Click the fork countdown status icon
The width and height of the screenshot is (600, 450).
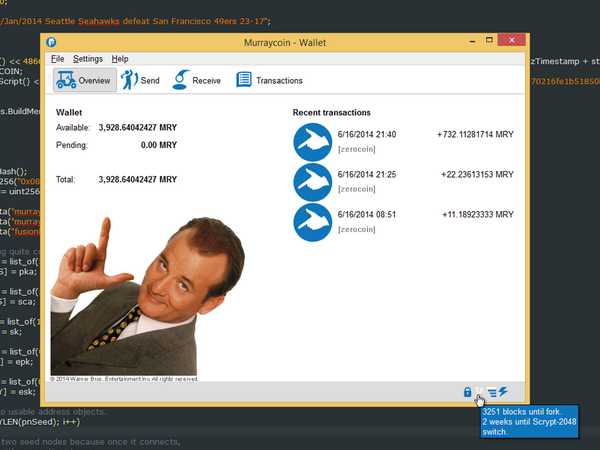479,392
